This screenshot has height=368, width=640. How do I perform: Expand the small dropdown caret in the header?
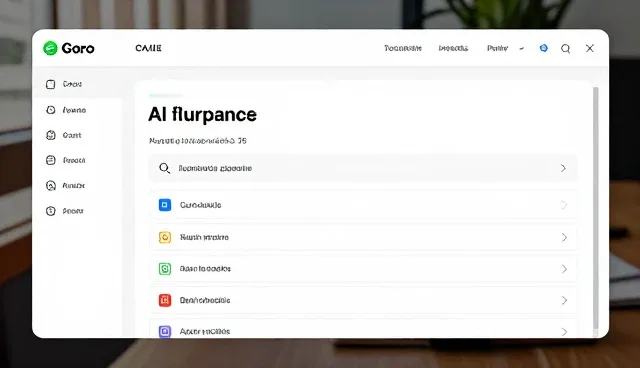point(522,49)
